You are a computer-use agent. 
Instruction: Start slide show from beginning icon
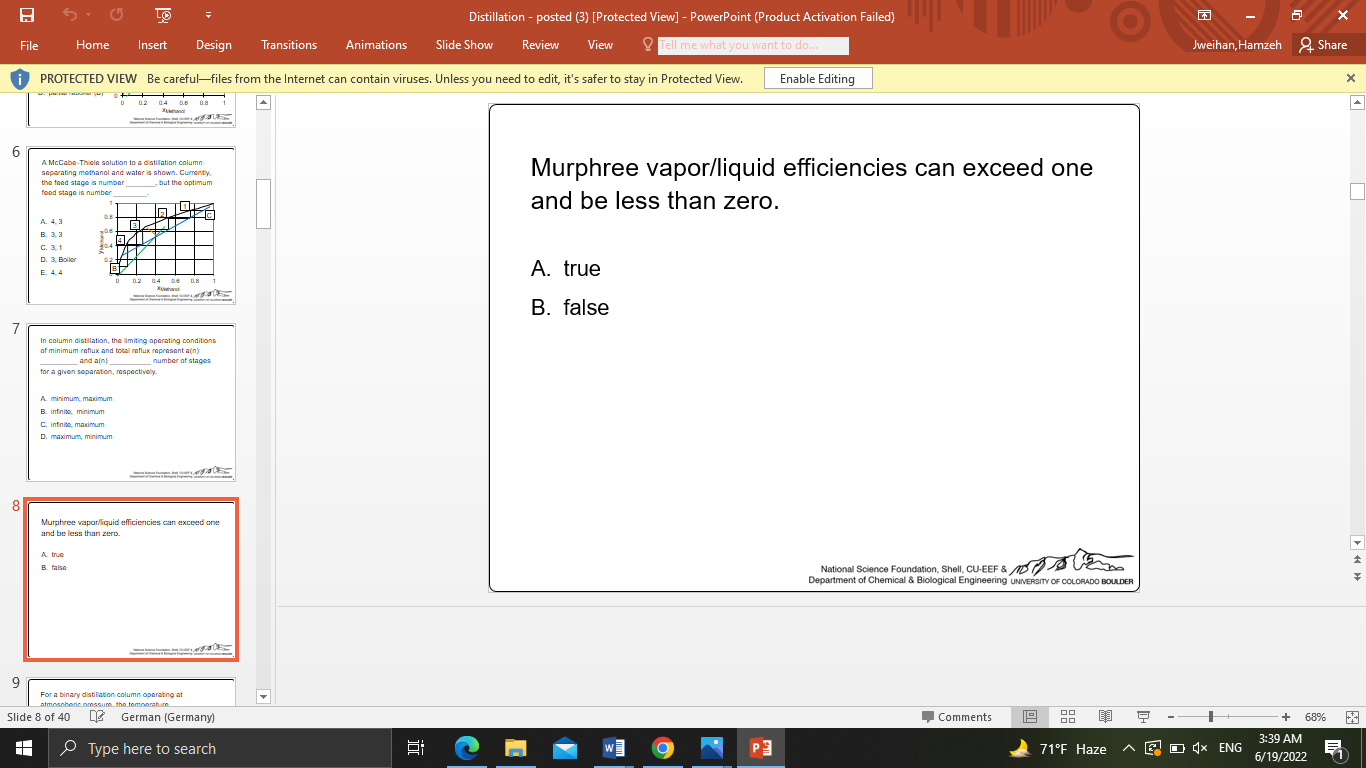[x=164, y=15]
